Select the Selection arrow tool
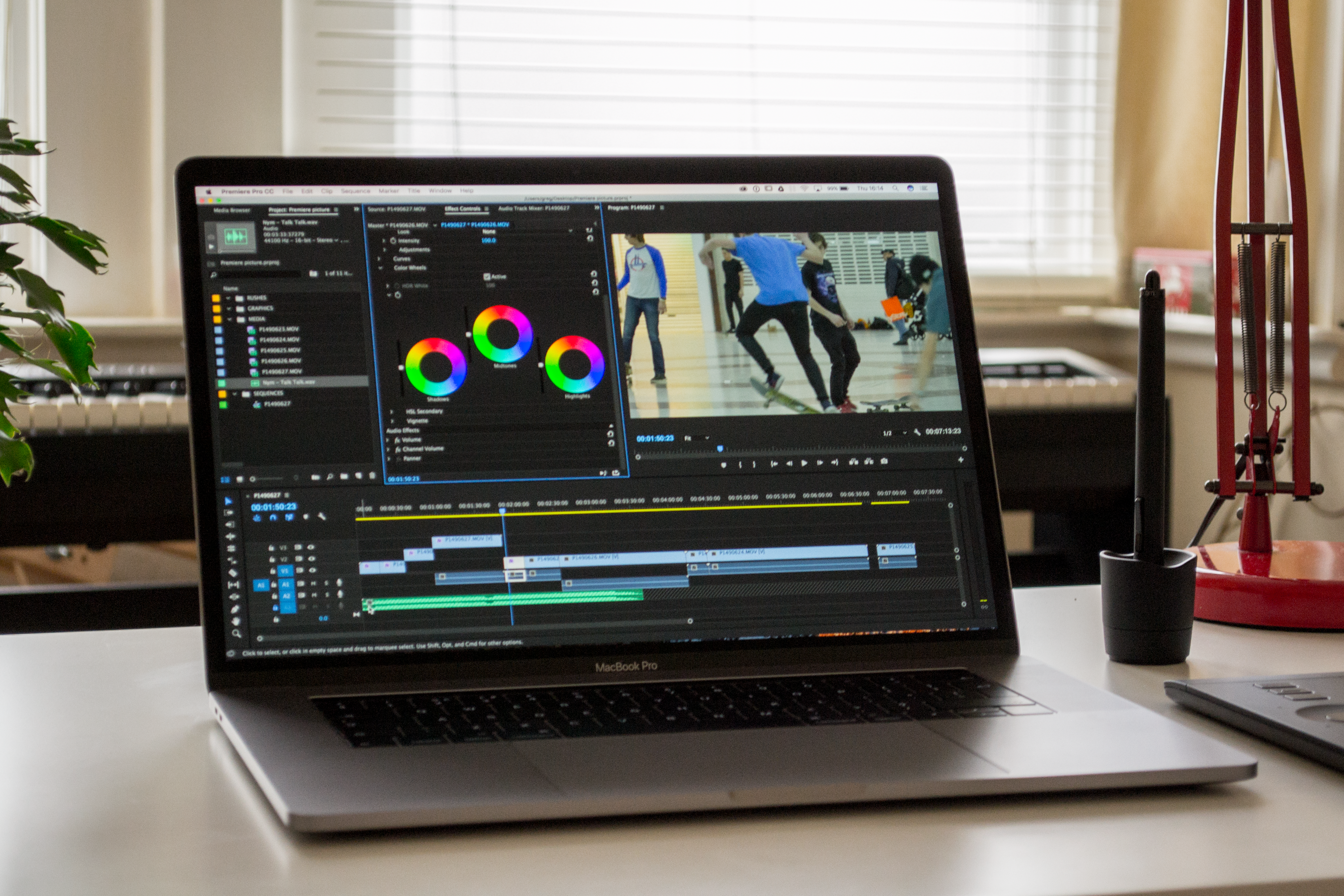This screenshot has width=1344, height=896. pos(229,501)
